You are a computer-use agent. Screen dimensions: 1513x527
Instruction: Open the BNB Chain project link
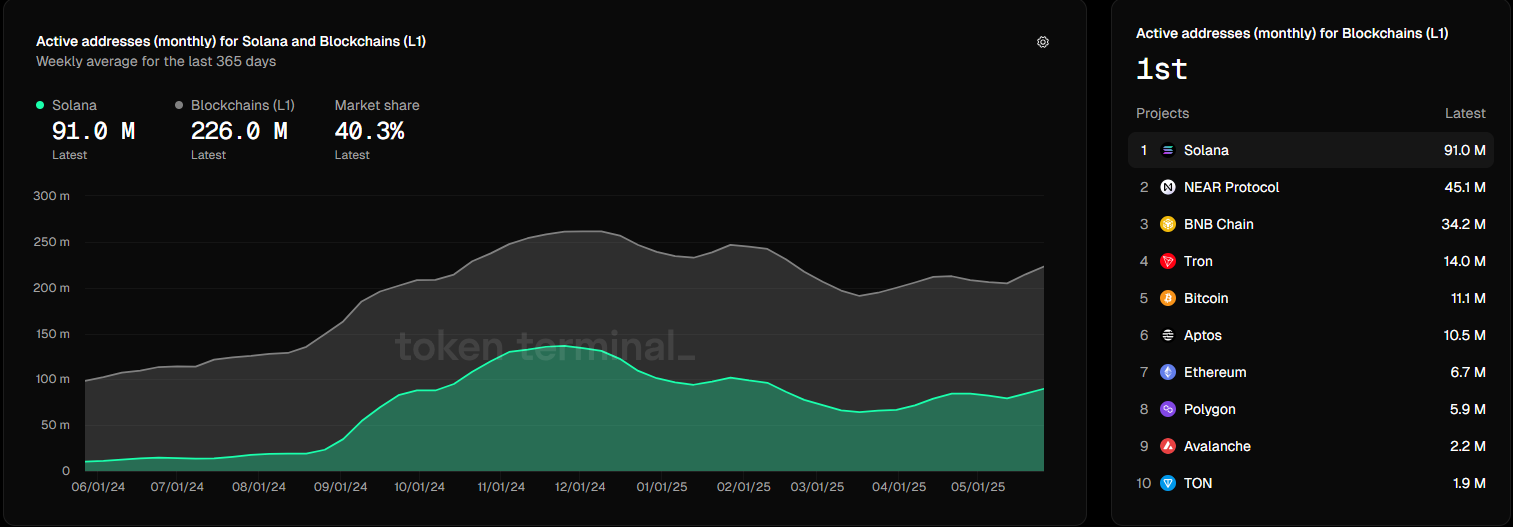1218,224
